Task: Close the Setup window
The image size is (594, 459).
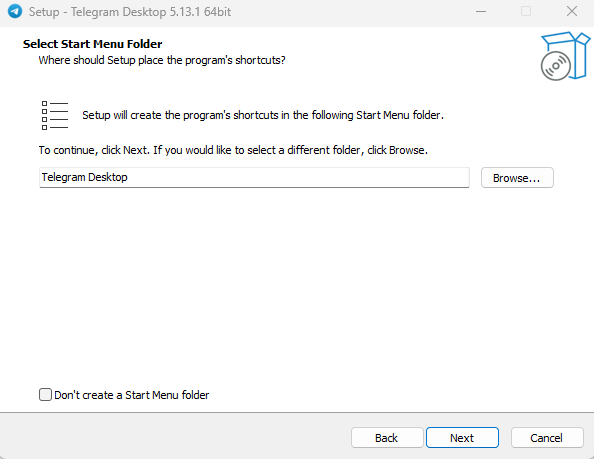Action: click(572, 11)
